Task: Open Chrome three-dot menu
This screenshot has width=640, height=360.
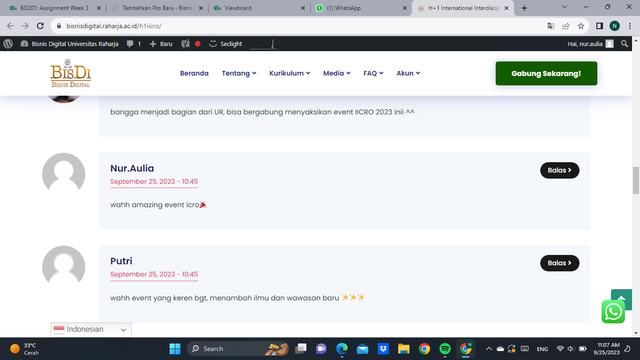Action: coord(630,26)
